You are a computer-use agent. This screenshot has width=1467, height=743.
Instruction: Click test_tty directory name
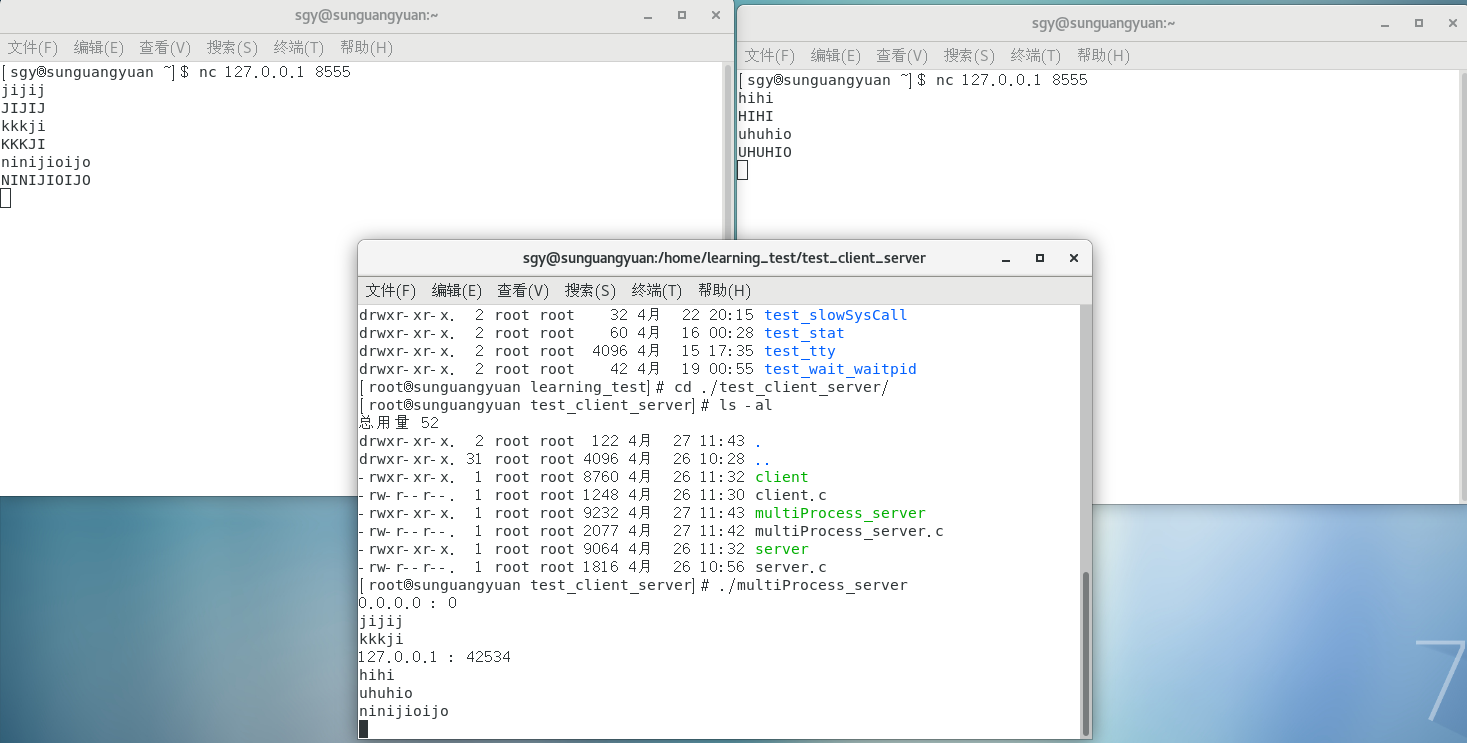pos(800,351)
